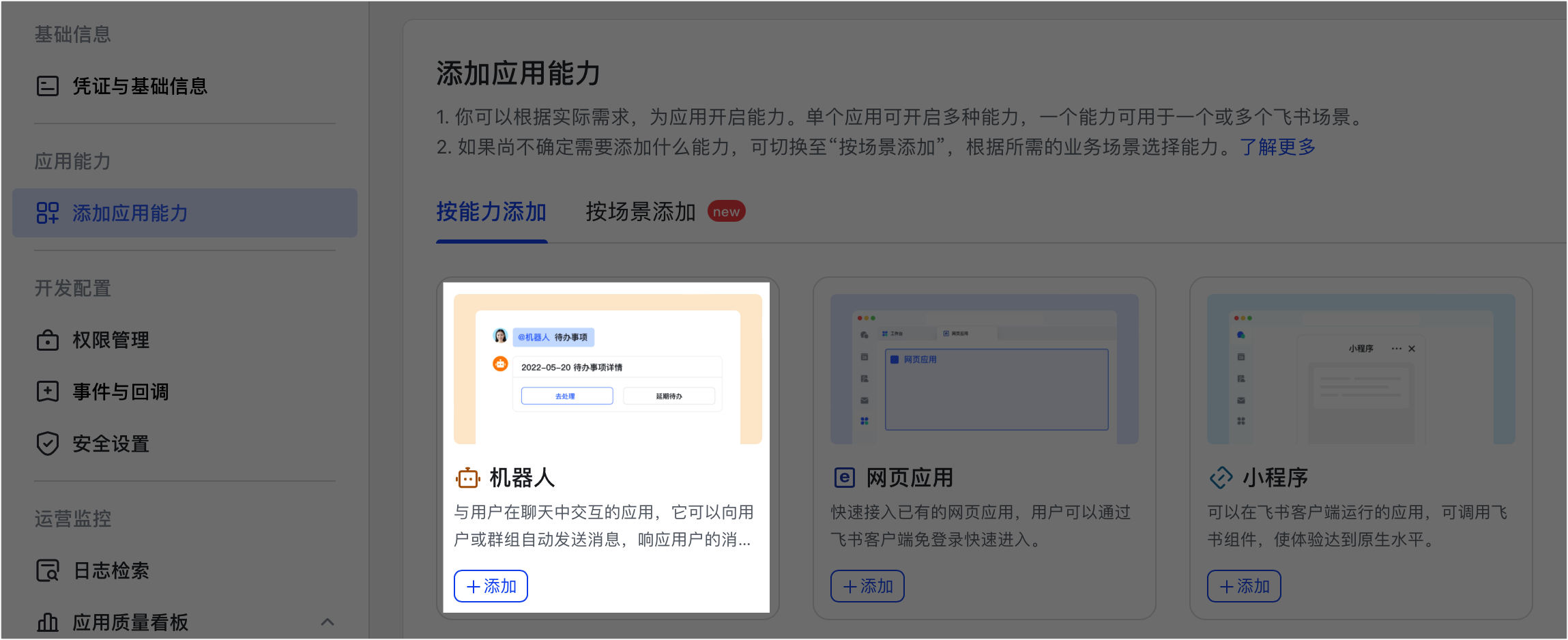The image size is (1568, 640).
Task: Open 事件与回调 via its sidebar icon
Action: 47,392
